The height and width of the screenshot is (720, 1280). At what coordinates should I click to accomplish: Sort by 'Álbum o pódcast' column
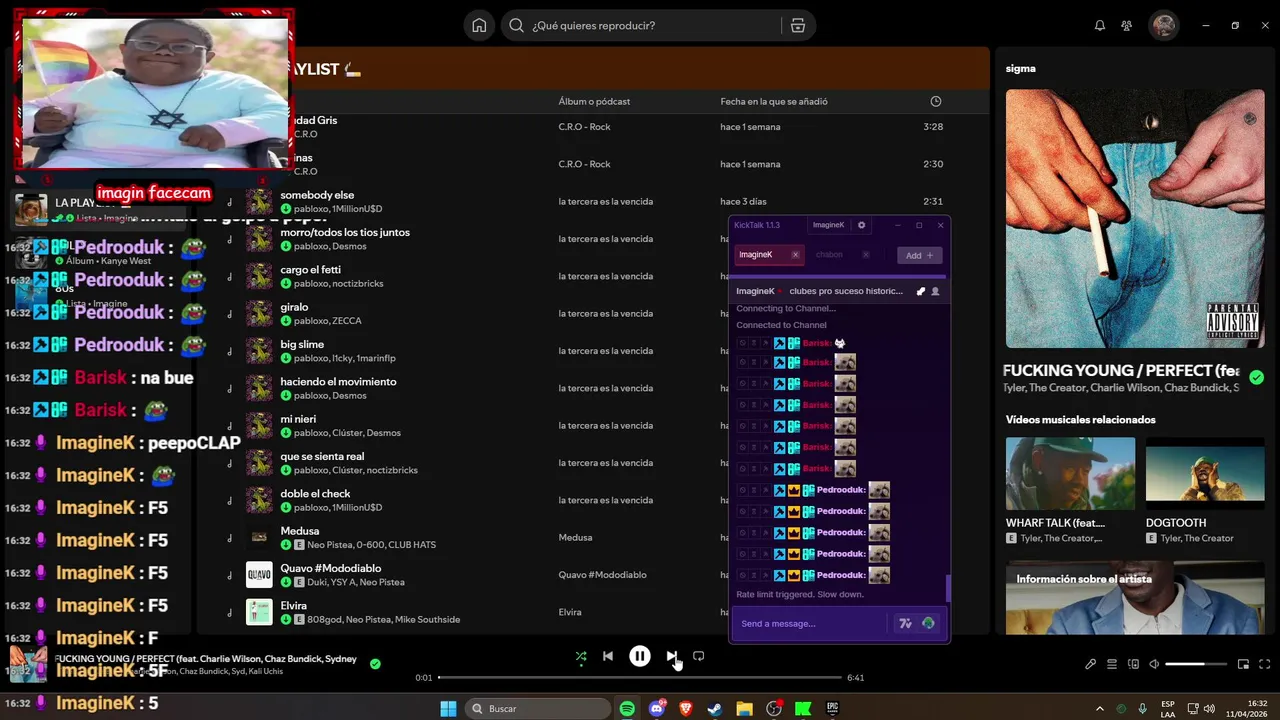tap(594, 101)
